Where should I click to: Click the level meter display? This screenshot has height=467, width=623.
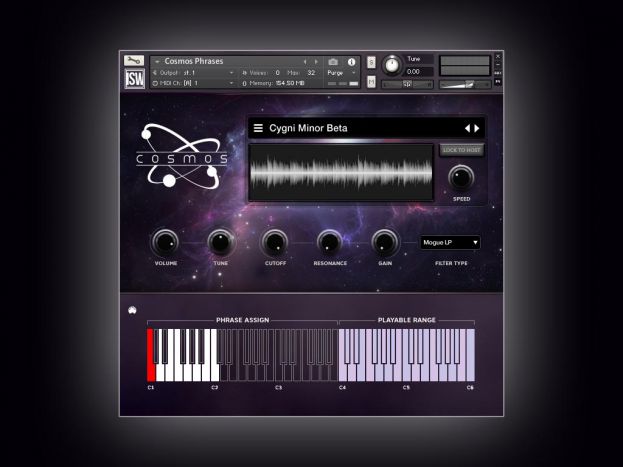tap(465, 66)
